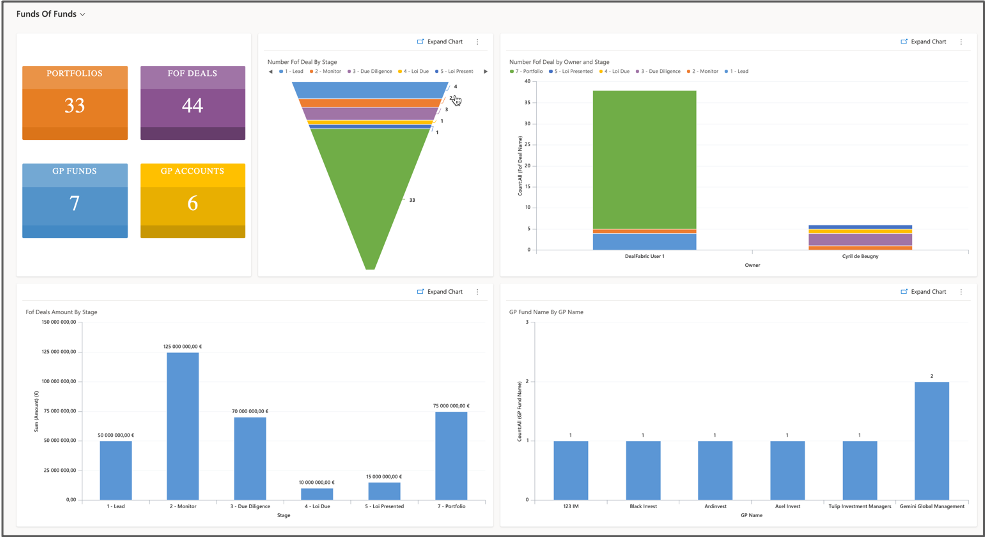985x537 pixels.
Task: Toggle '5 - LoI Present' in funnel legend
Action: 454,72
